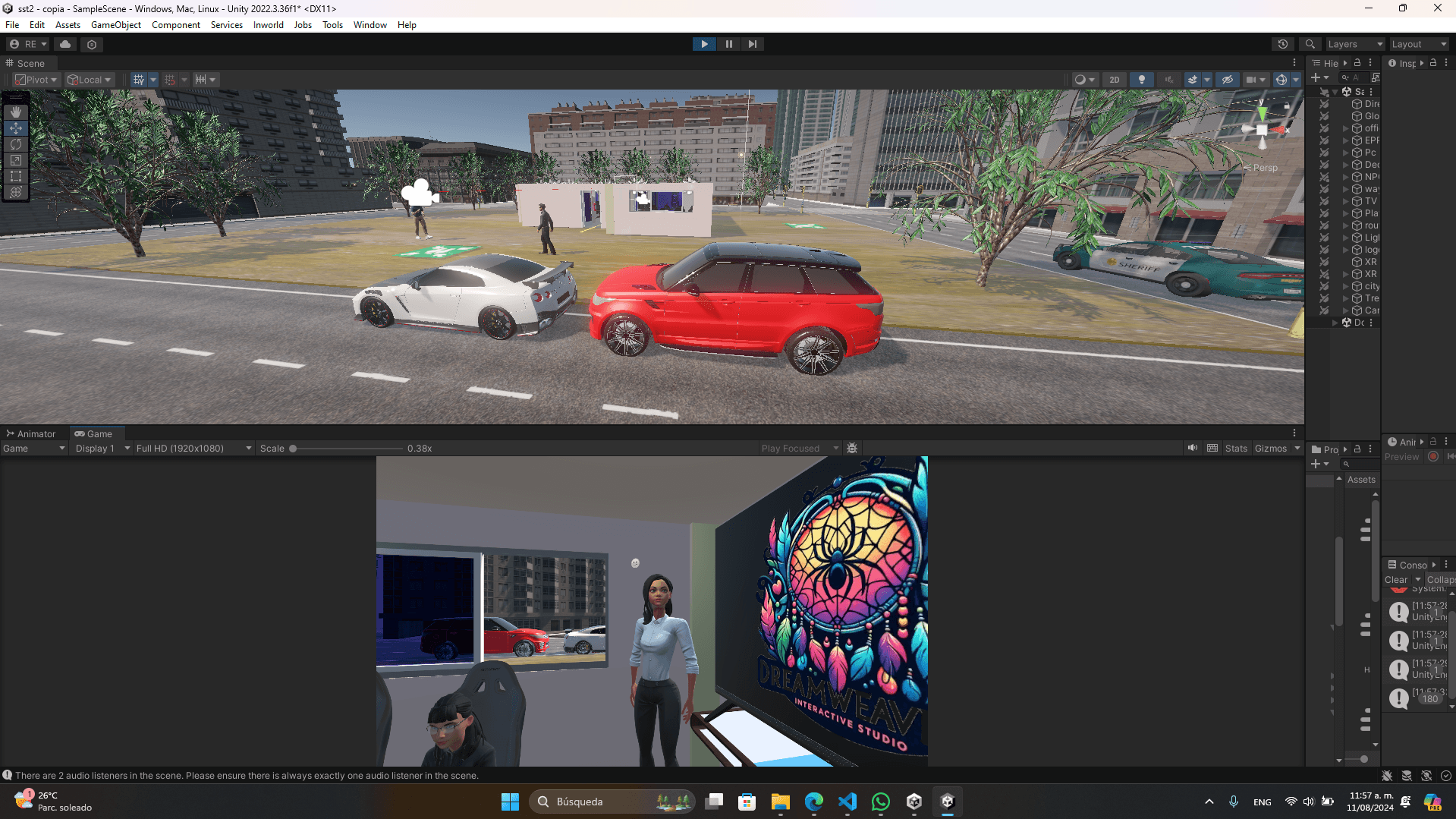Toggle console Collapse button
This screenshot has height=819, width=1456.
(1441, 580)
